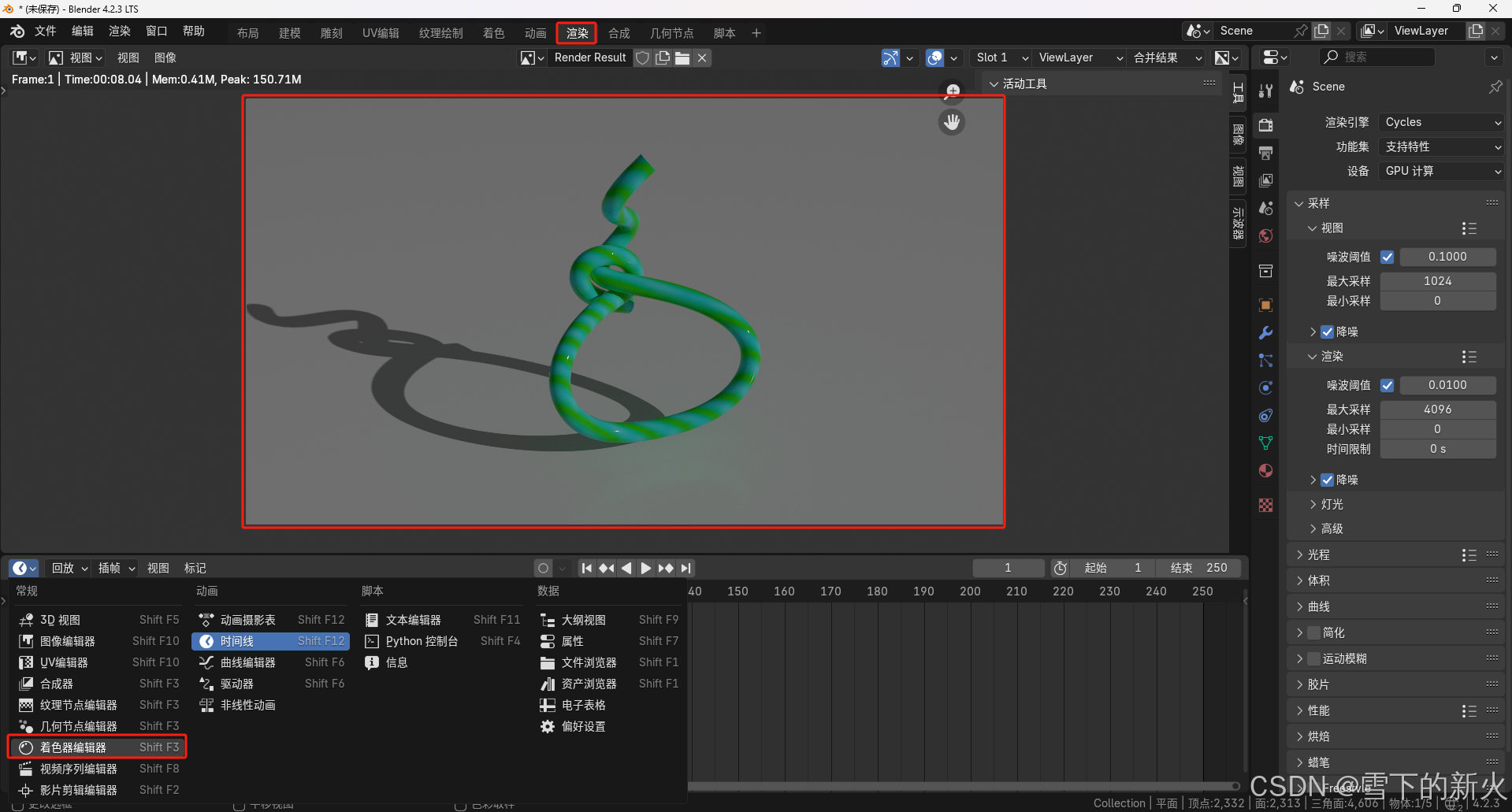Toggle render noise threshold checkbox
Viewport: 1512px width, 812px height.
1388,385
